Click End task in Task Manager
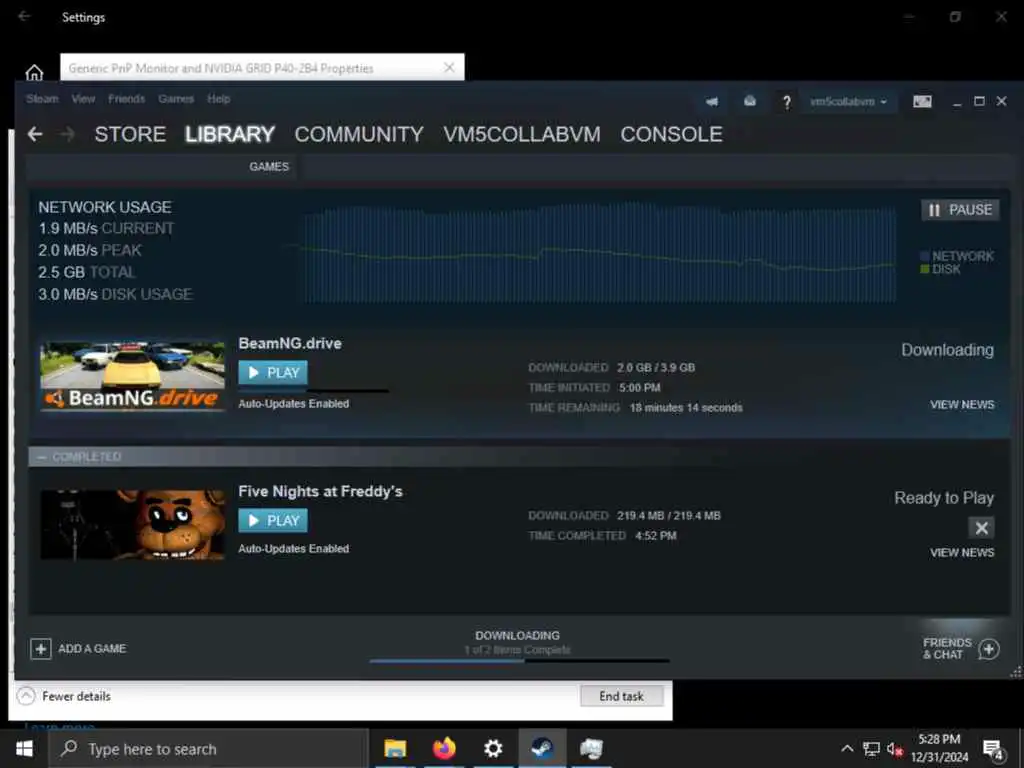 coord(622,696)
